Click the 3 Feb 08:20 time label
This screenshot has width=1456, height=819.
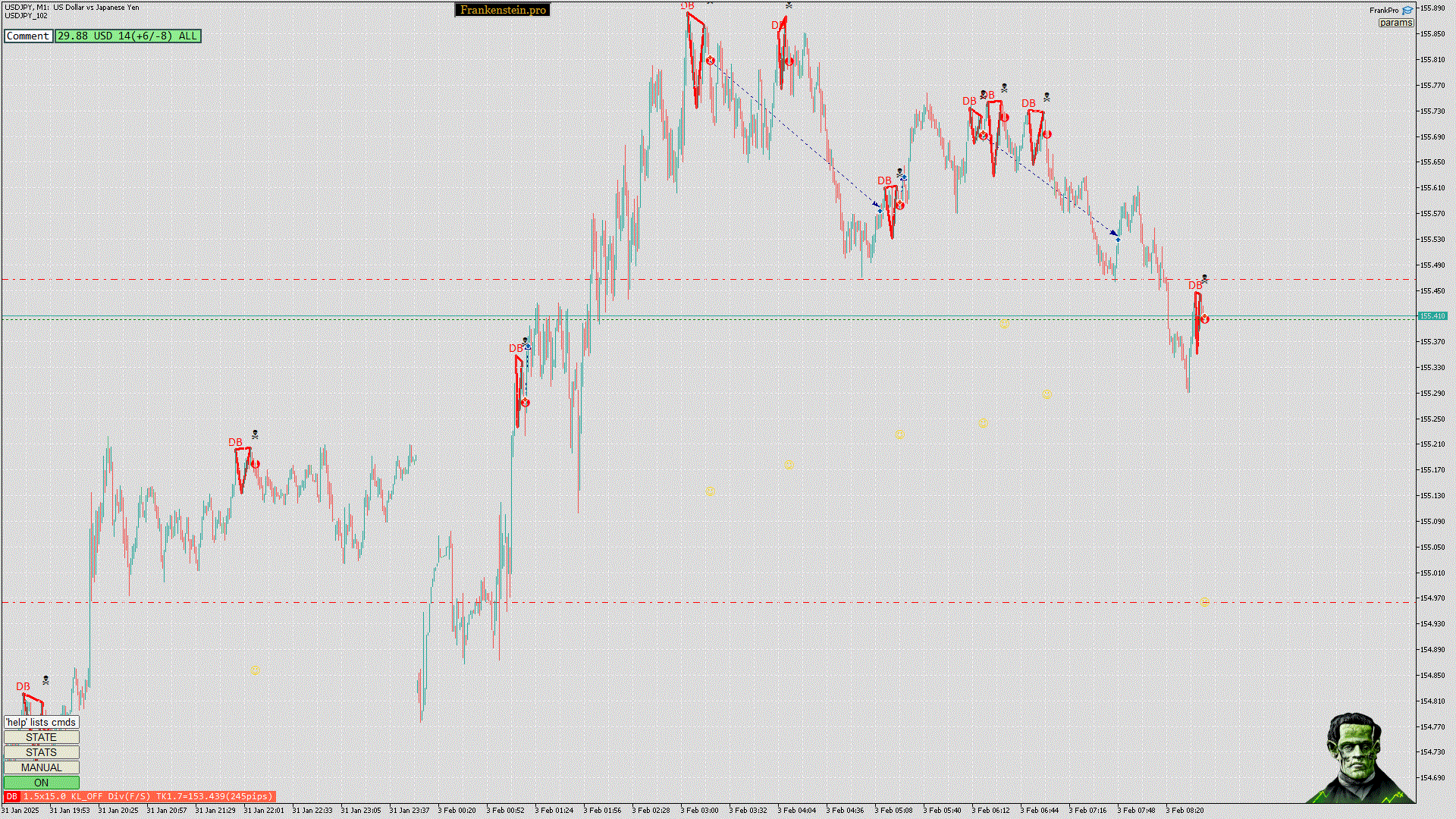click(x=1185, y=810)
